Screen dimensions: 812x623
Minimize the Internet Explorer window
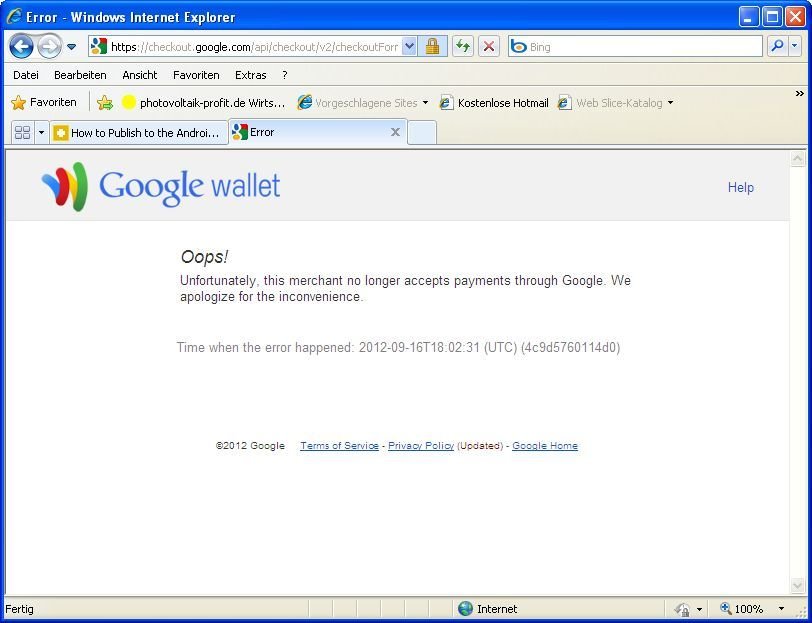pos(748,17)
